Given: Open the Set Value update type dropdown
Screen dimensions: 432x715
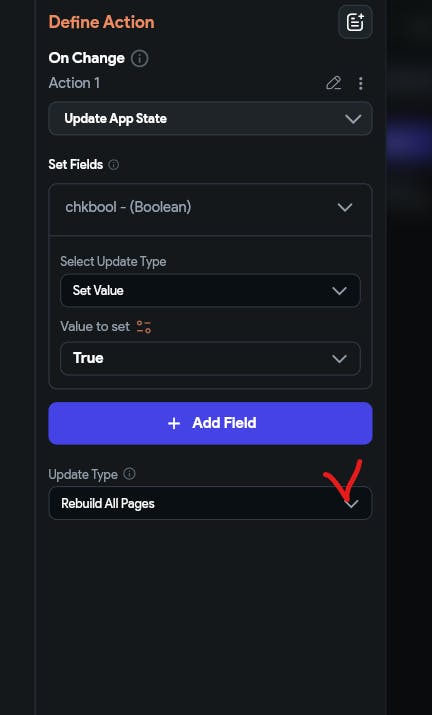Looking at the screenshot, I should 210,290.
